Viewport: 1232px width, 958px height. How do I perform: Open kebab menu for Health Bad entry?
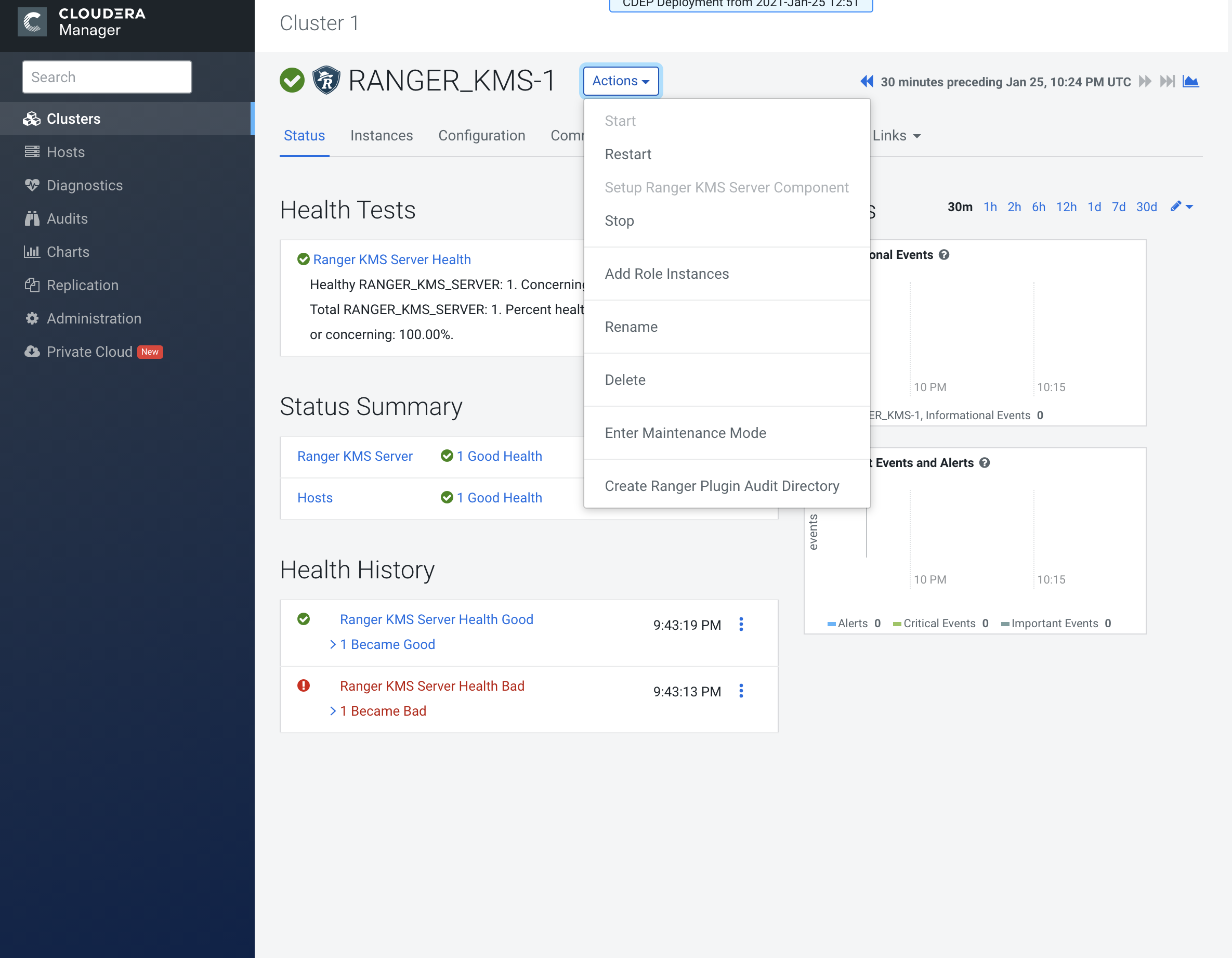click(741, 691)
